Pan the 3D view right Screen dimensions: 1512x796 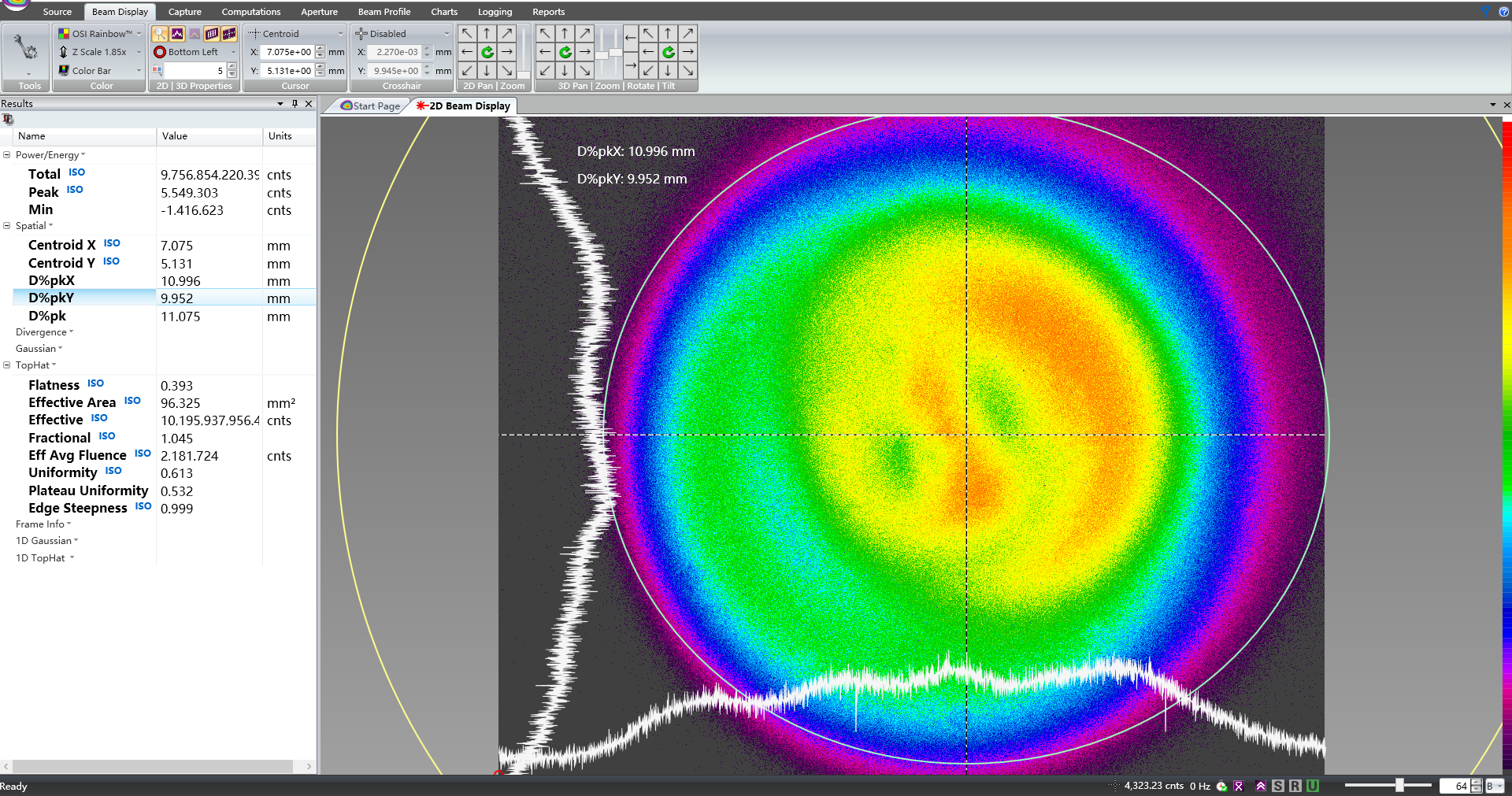click(x=584, y=52)
